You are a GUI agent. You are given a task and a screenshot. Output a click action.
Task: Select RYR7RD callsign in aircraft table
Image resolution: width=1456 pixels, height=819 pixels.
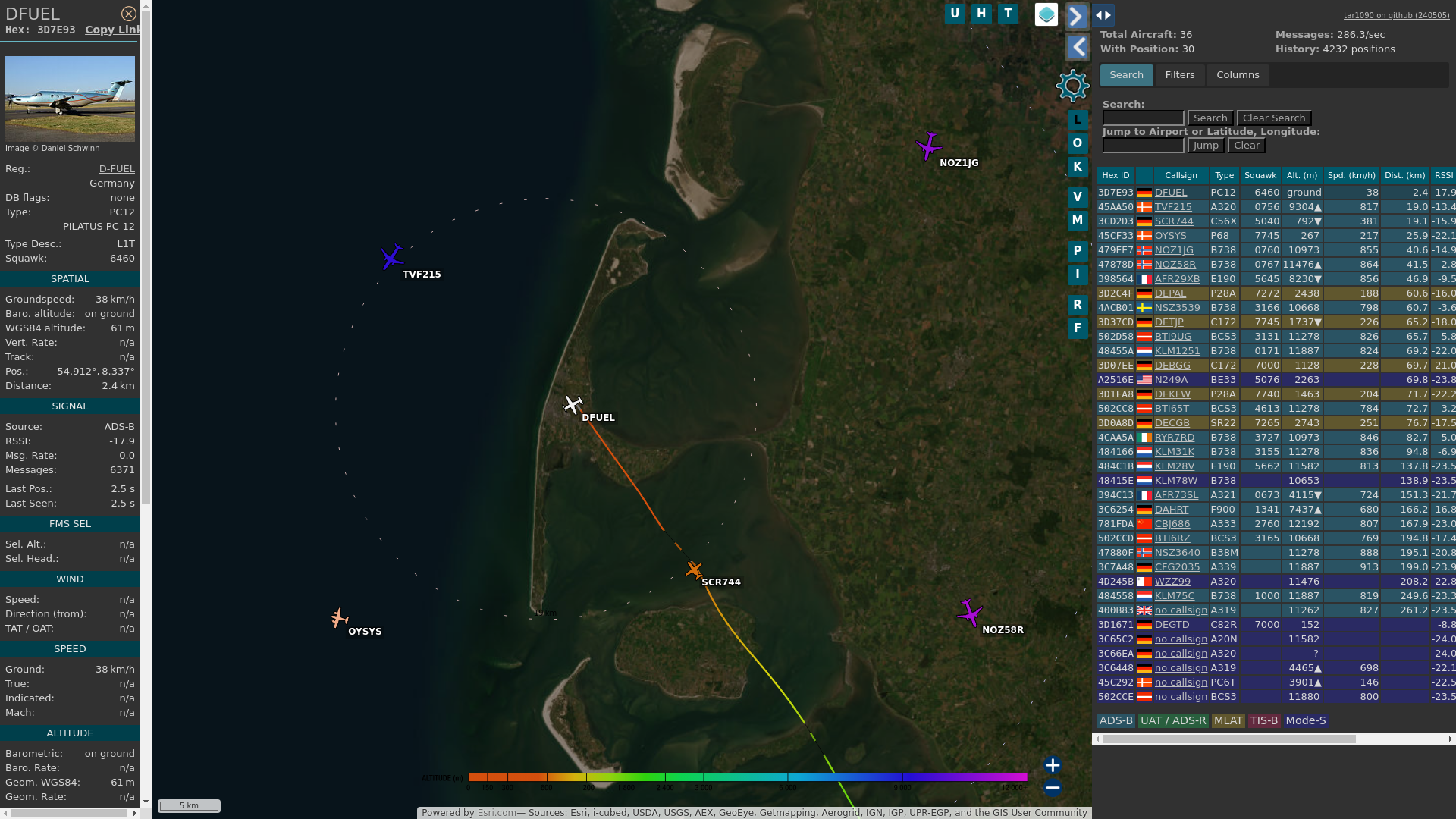pos(1175,438)
